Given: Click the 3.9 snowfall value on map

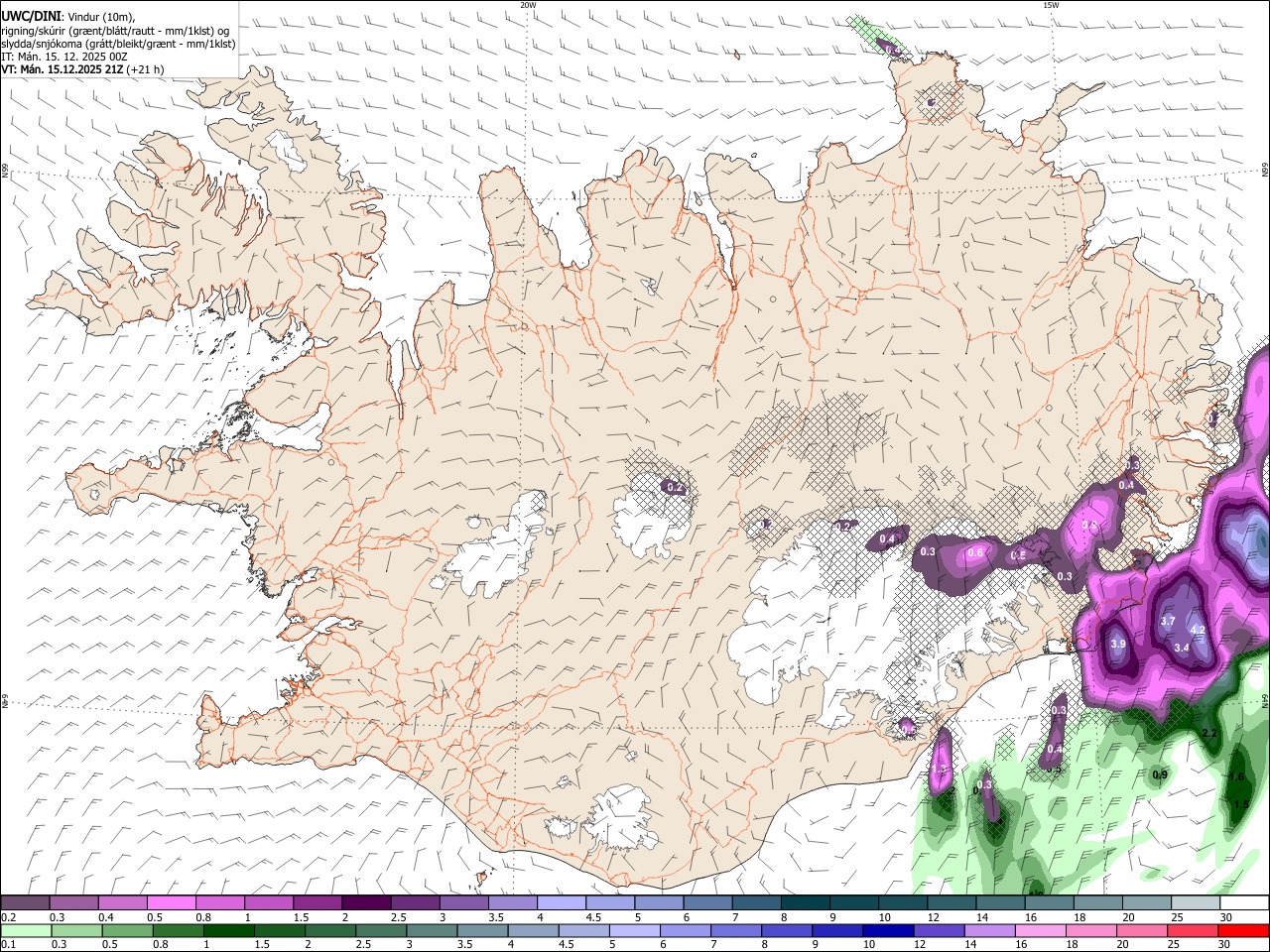Looking at the screenshot, I should 1118,645.
